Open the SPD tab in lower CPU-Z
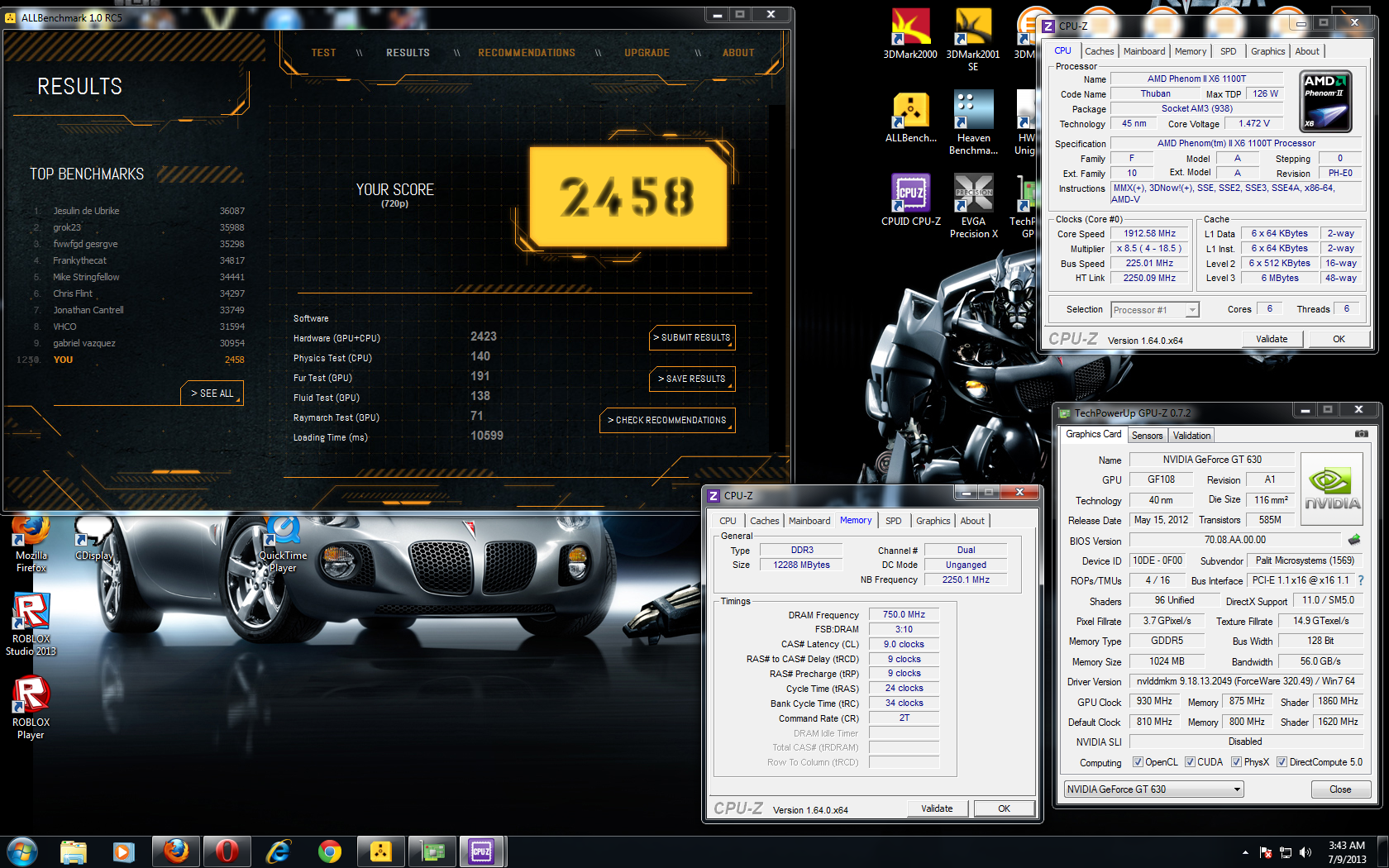The height and width of the screenshot is (868, 1389). click(893, 521)
